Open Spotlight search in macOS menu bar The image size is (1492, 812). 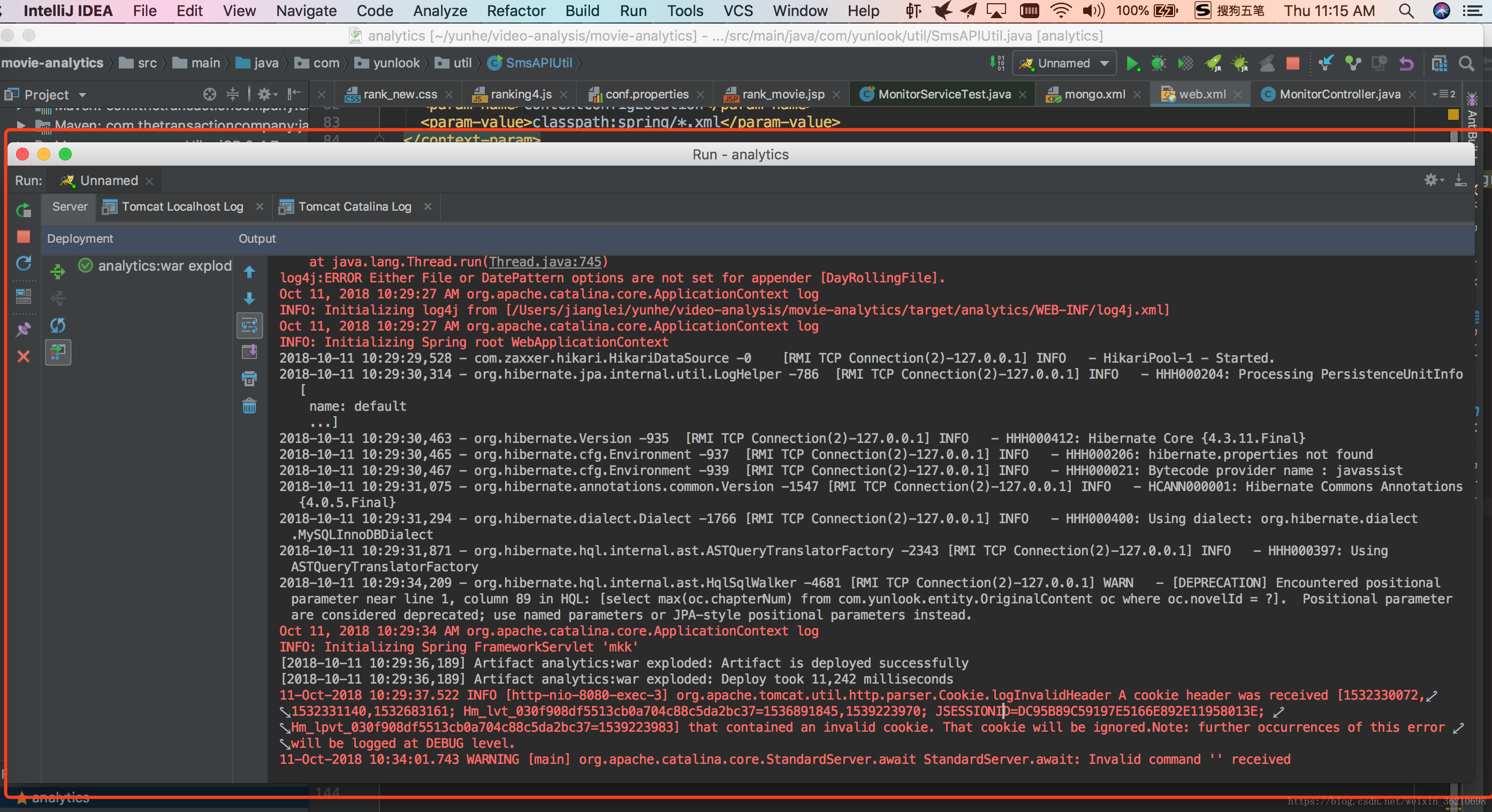click(1406, 10)
